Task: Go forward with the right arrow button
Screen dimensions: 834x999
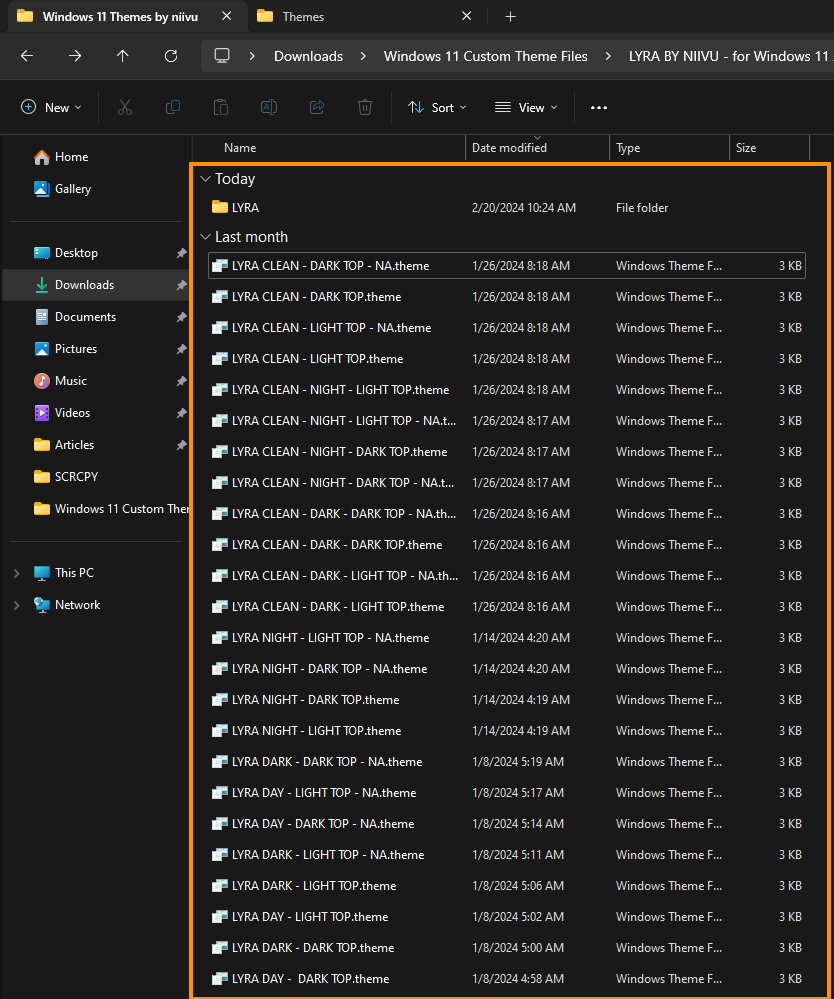Action: click(x=75, y=56)
